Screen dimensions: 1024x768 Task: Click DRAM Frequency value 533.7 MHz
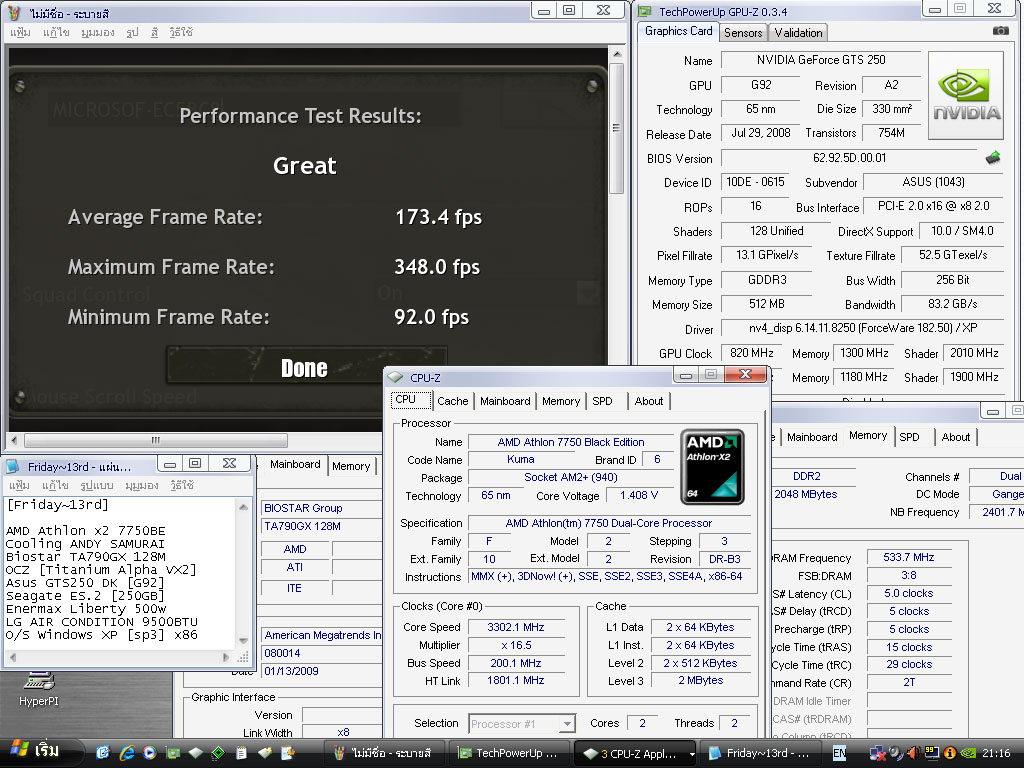[908, 557]
